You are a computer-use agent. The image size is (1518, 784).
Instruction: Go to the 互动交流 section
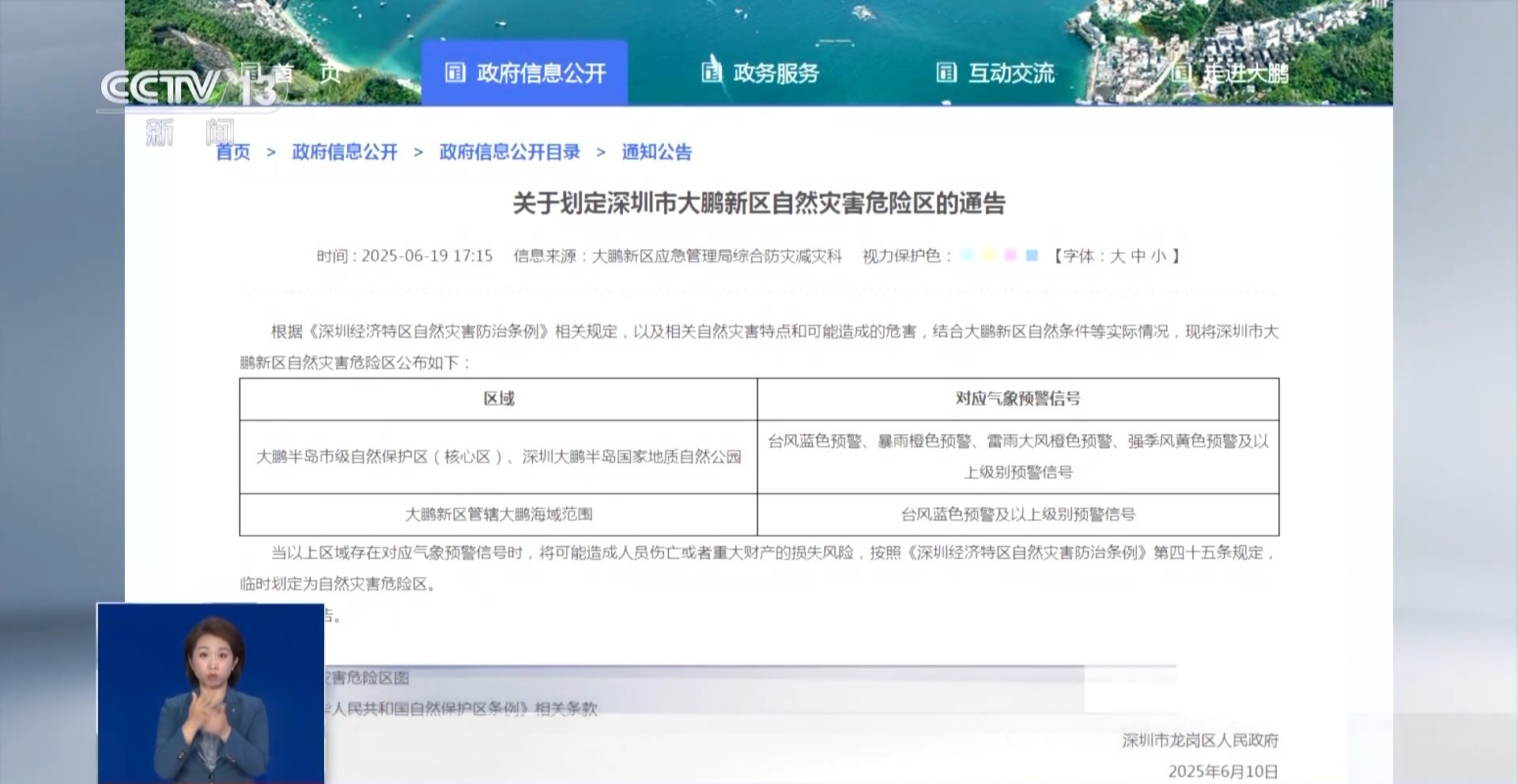tap(1011, 73)
